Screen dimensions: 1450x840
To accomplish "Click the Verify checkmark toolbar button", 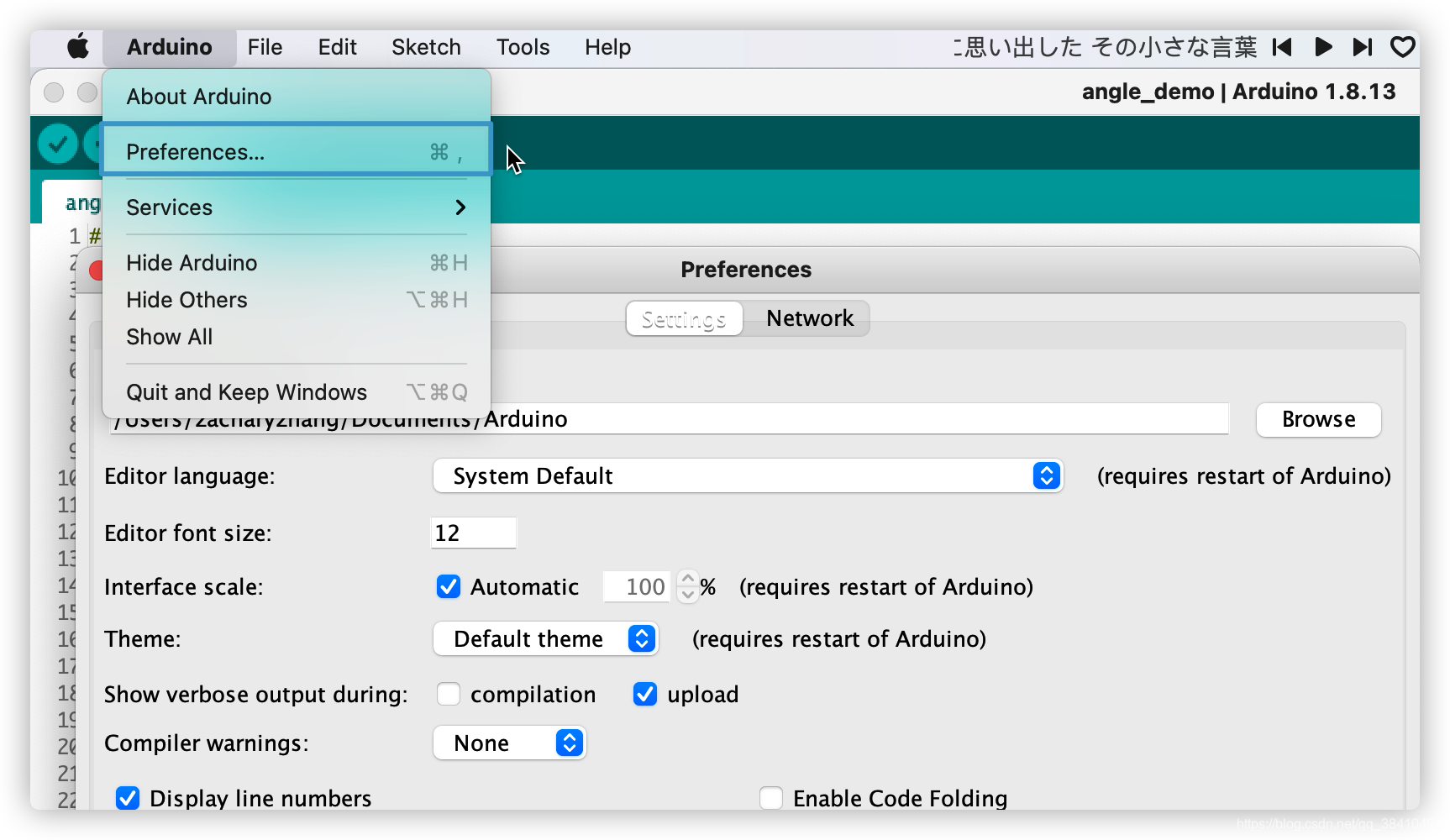I will pyautogui.click(x=58, y=144).
